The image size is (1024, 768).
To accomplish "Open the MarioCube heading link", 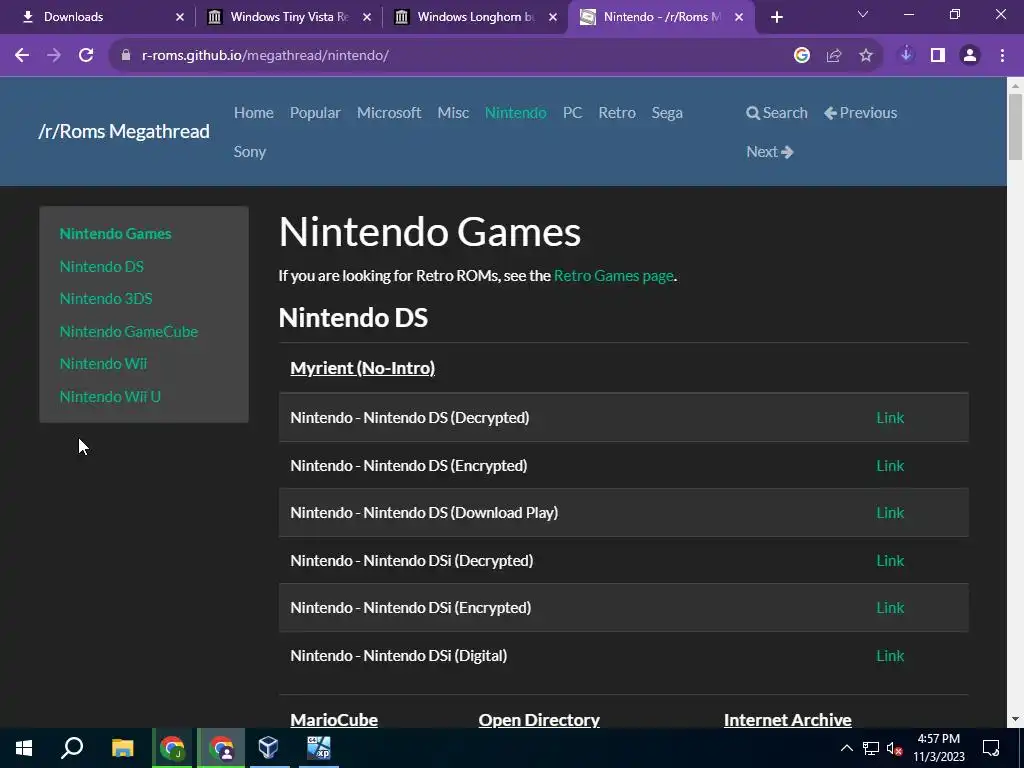I will pyautogui.click(x=334, y=720).
